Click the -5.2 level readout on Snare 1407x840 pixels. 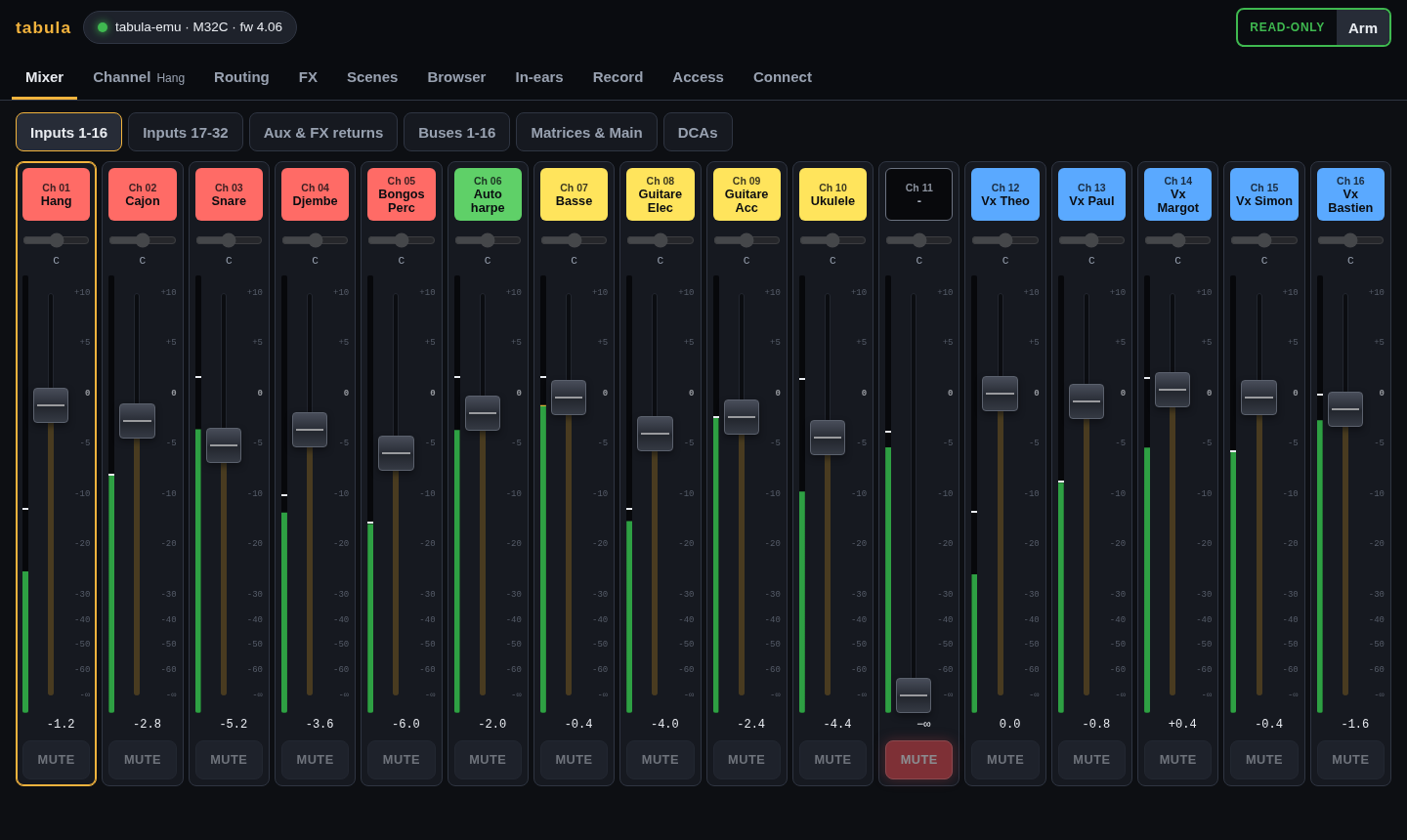(x=234, y=725)
